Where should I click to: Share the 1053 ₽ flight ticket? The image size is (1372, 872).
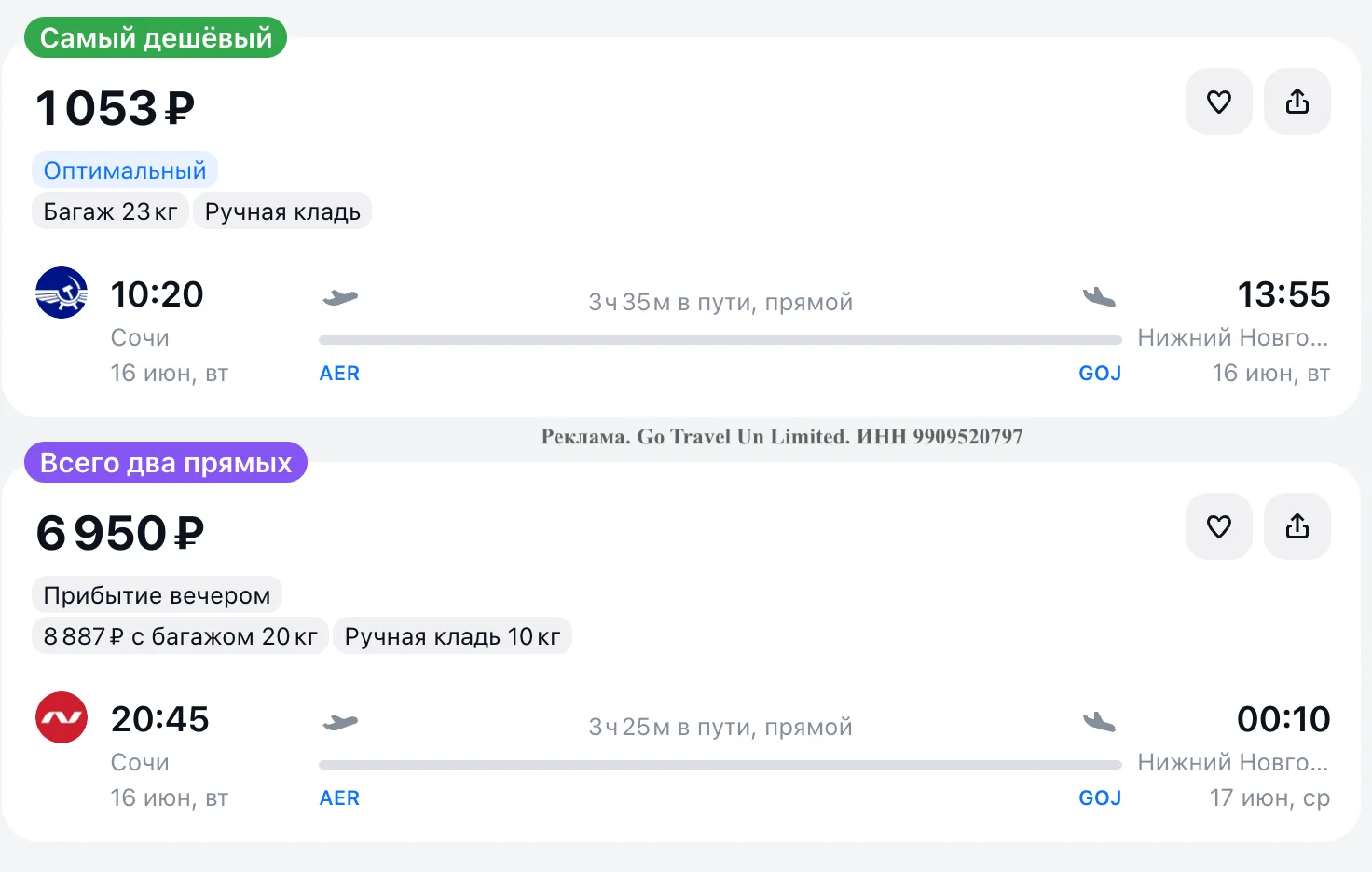click(x=1297, y=102)
